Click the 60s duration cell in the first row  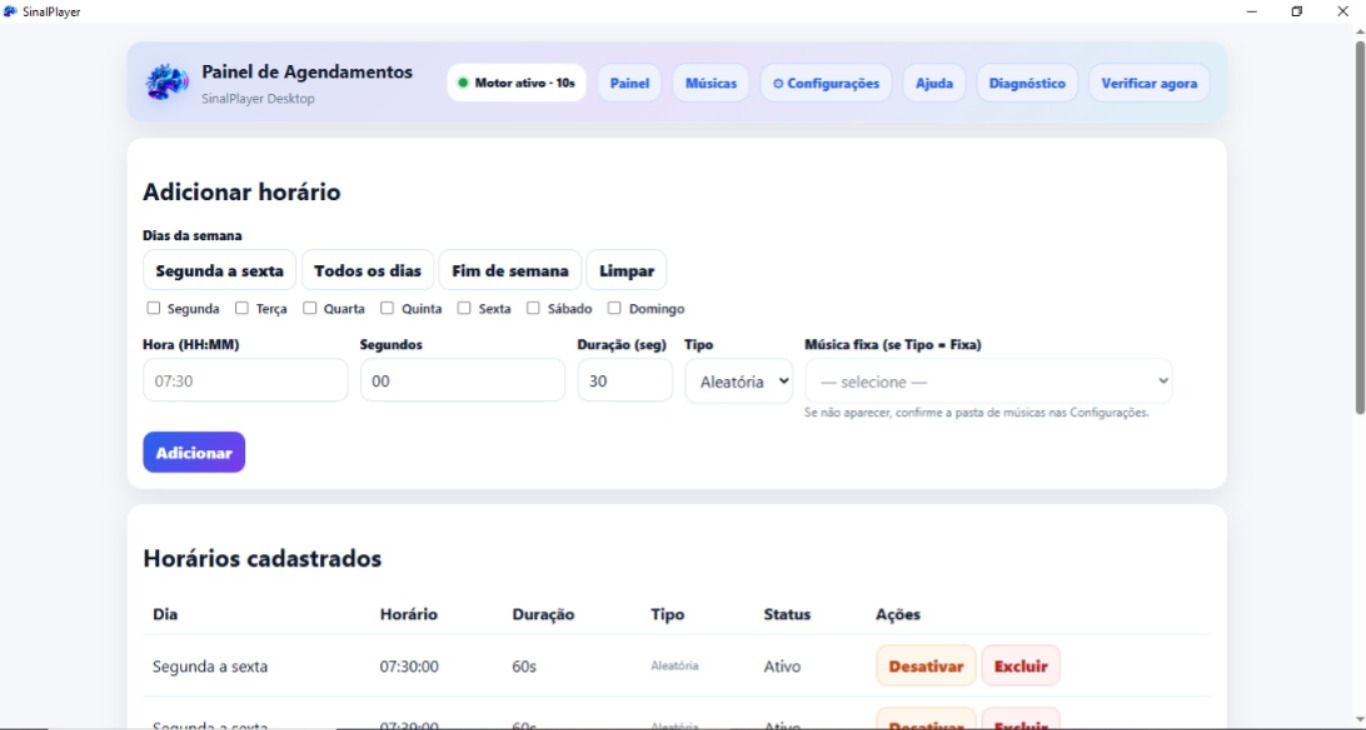tap(524, 666)
